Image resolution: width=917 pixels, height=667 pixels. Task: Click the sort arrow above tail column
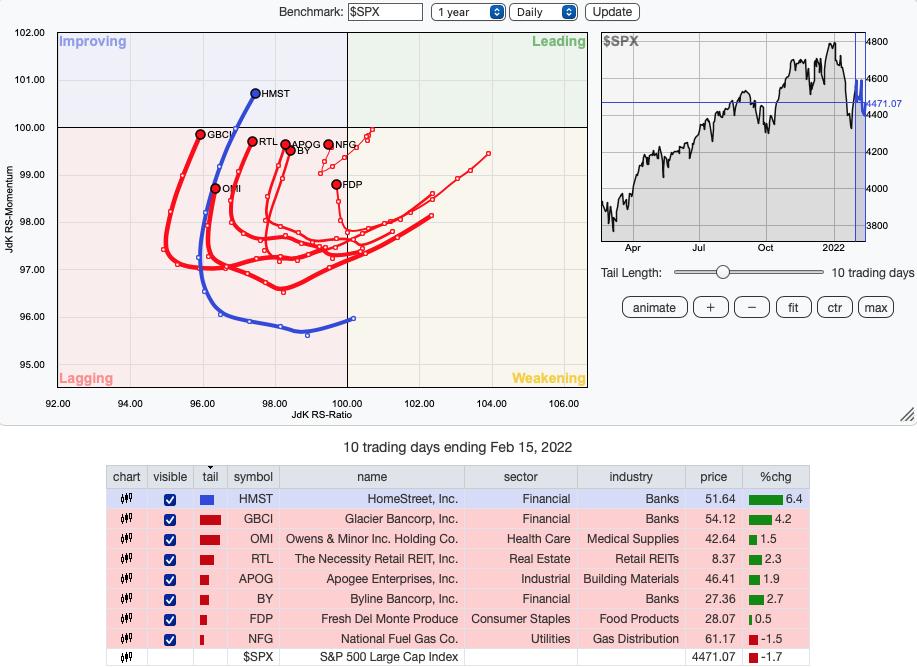pos(211,467)
